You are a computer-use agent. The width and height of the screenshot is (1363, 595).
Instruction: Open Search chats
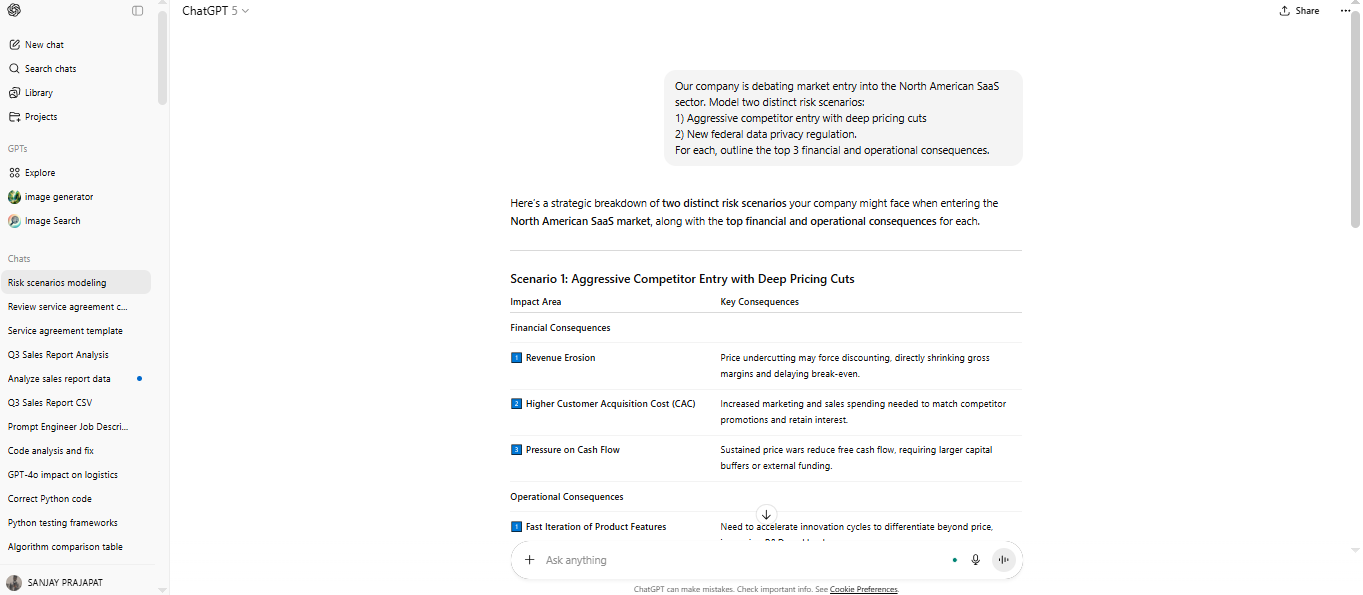50,69
